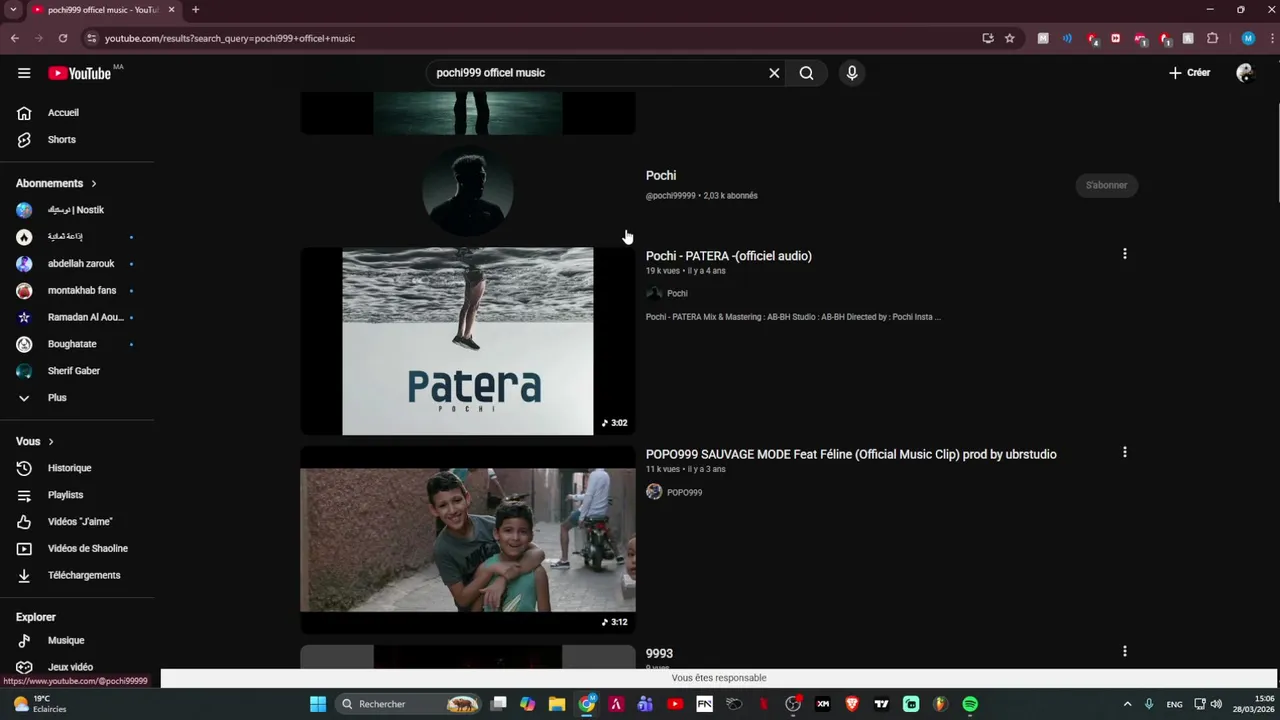Click the Créer button
Screen dimensions: 1280x720
point(1189,73)
